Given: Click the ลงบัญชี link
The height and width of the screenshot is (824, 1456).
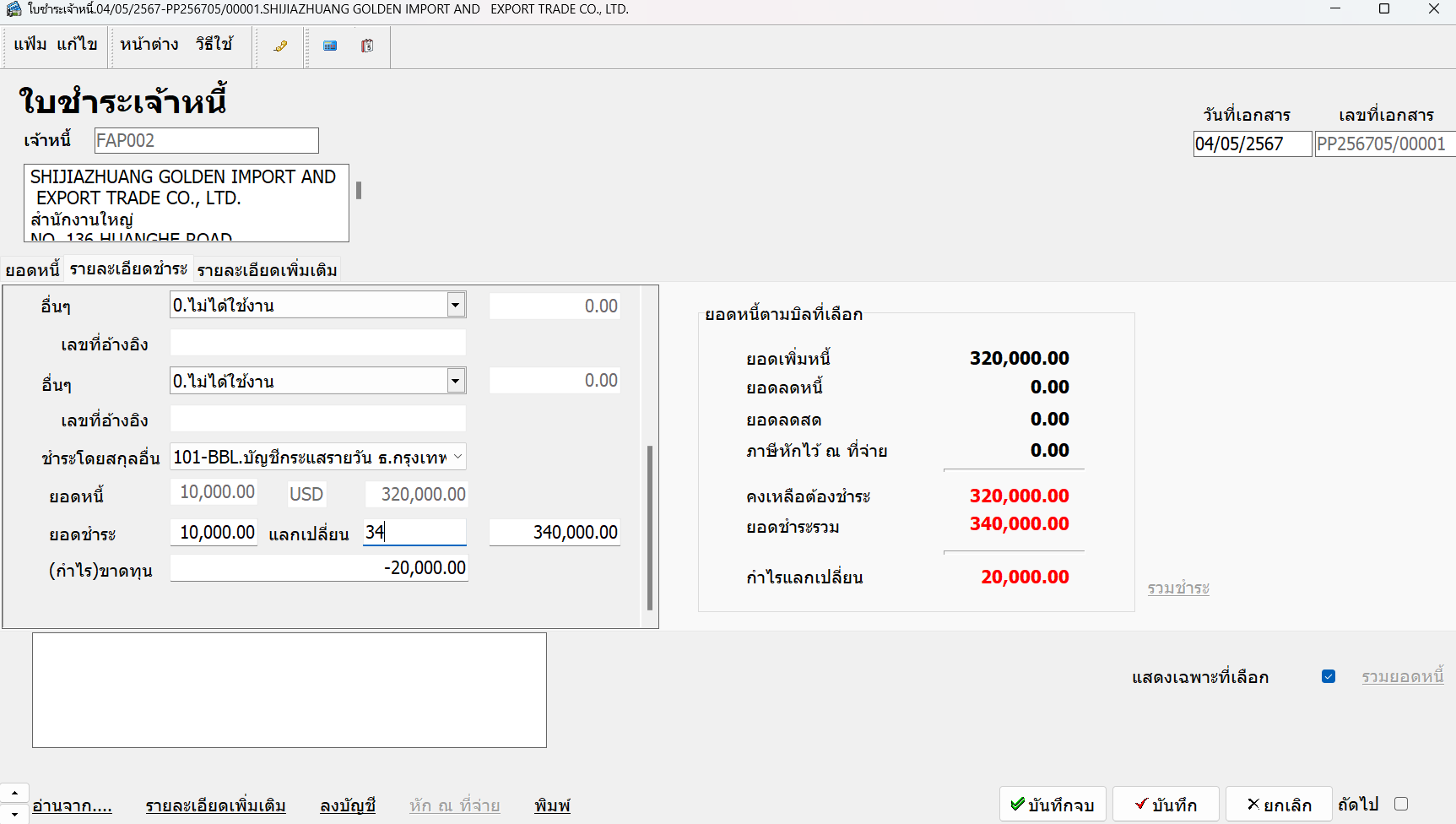Looking at the screenshot, I should [x=347, y=805].
